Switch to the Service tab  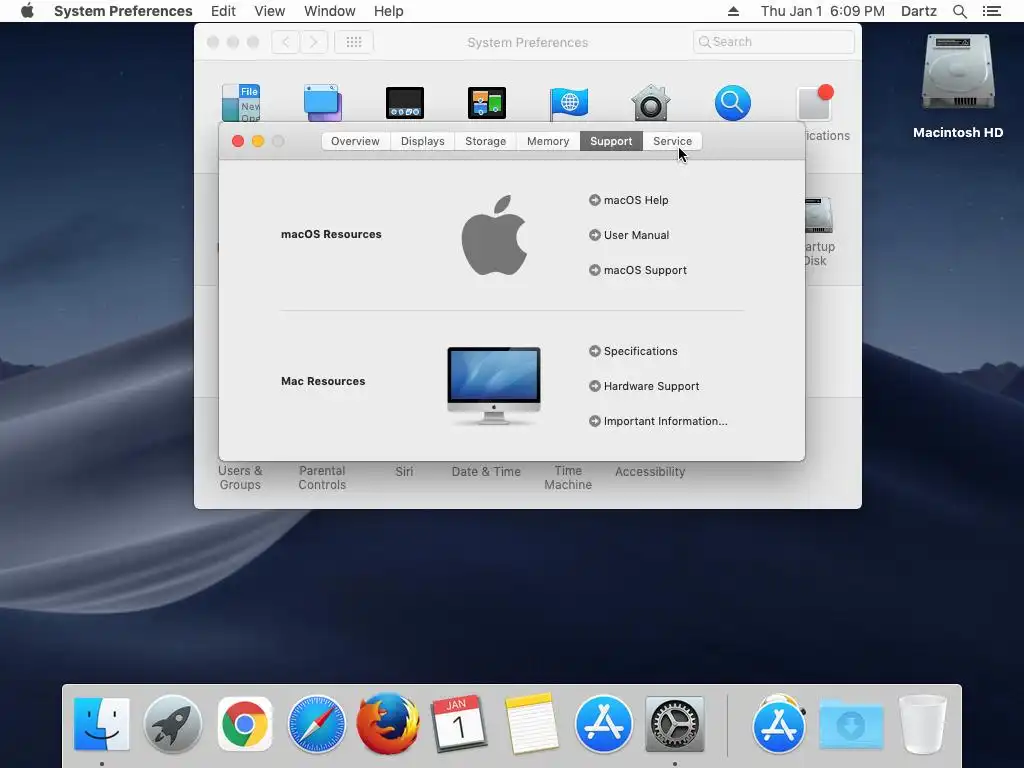(672, 141)
